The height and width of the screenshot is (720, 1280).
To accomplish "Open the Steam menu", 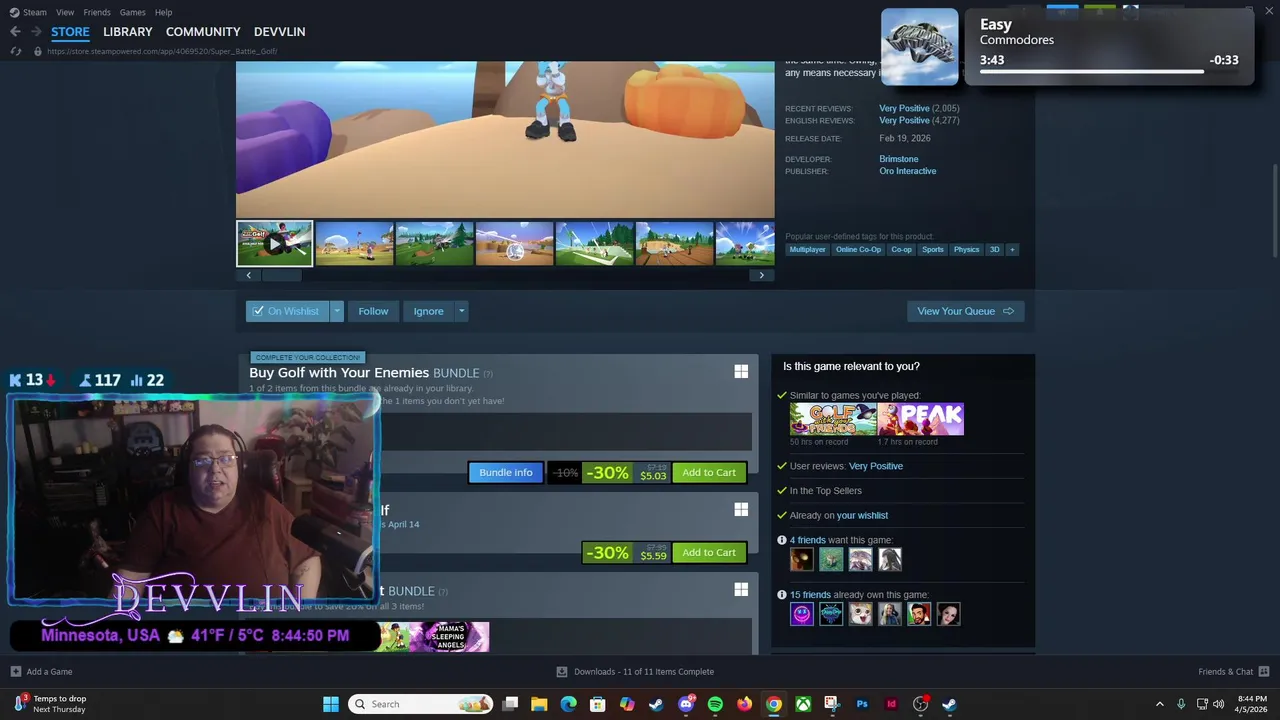I will point(35,12).
